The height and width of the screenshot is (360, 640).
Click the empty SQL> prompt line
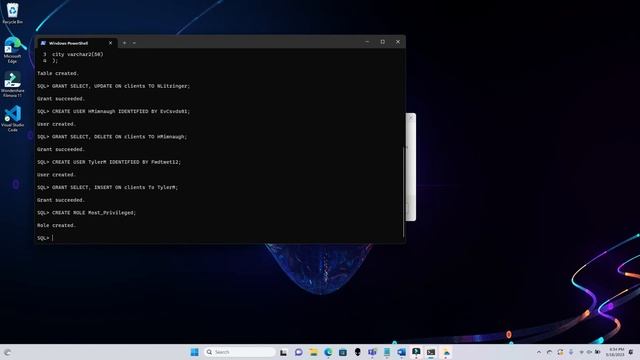[45, 238]
